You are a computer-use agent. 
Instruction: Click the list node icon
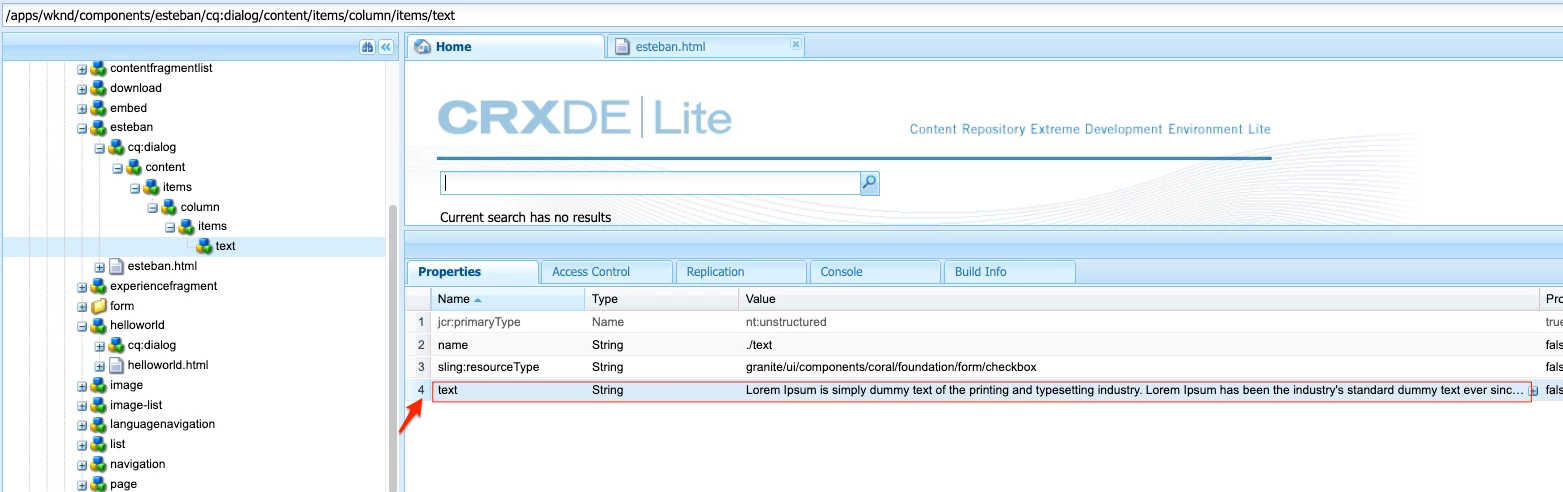tap(98, 444)
